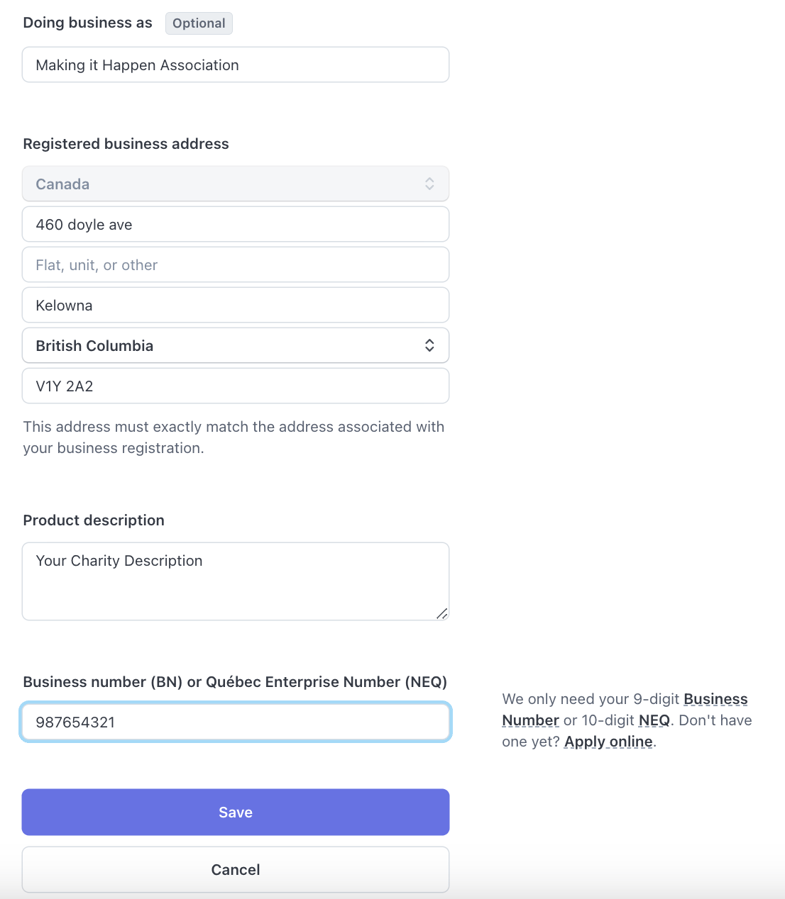This screenshot has width=785, height=899.
Task: Click the postal code field V1Y 2A2
Action: point(235,385)
